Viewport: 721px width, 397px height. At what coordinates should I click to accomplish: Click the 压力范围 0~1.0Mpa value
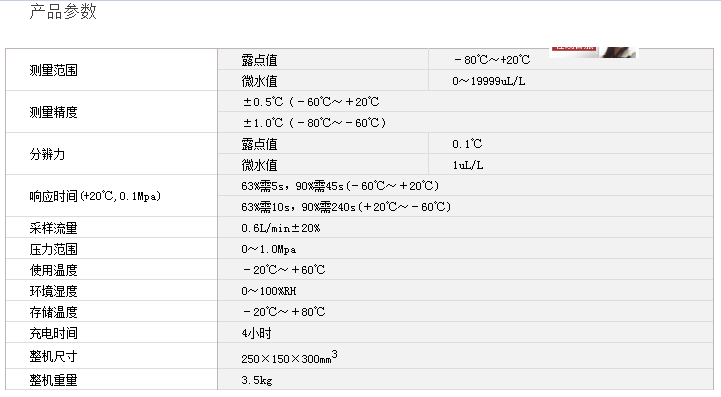coord(269,249)
